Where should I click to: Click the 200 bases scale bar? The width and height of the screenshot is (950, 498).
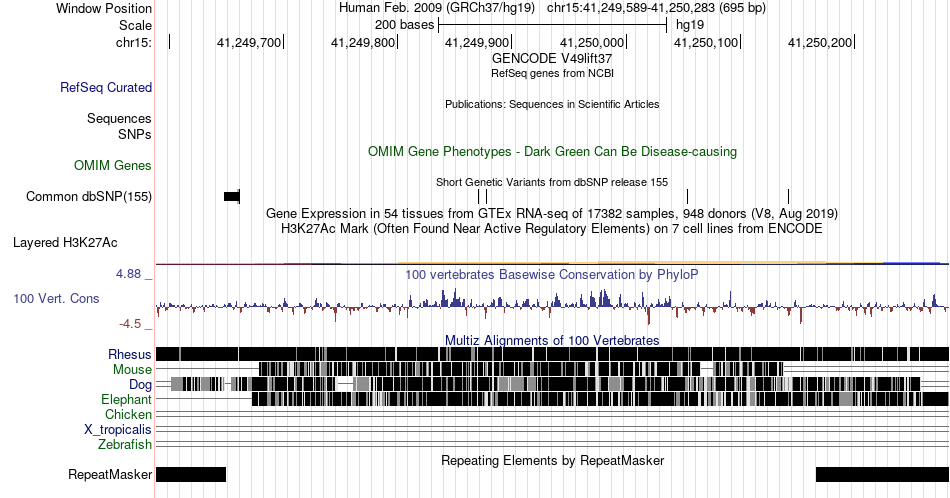tap(553, 25)
